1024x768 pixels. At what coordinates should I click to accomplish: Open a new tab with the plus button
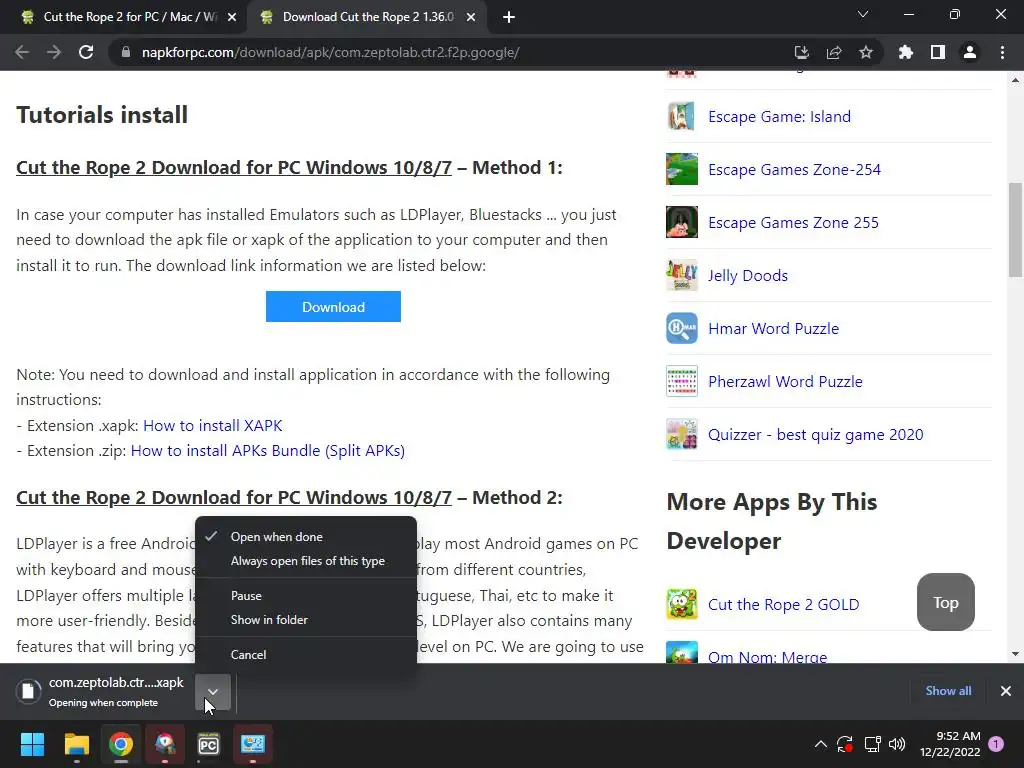(x=509, y=17)
